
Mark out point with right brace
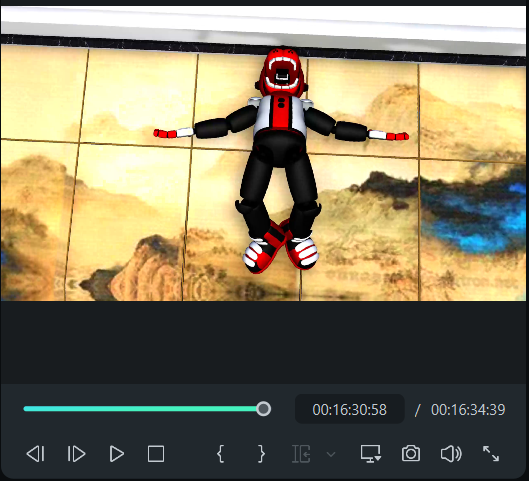tap(261, 454)
